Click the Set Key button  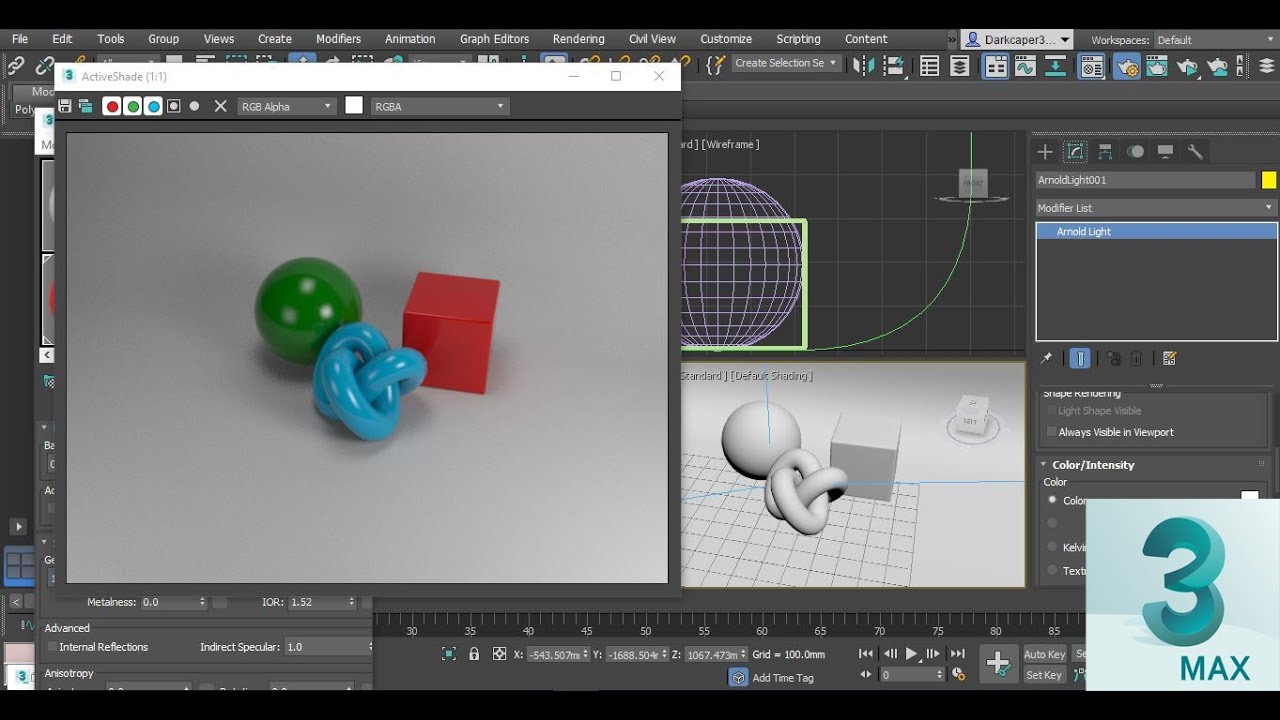pyautogui.click(x=1044, y=675)
